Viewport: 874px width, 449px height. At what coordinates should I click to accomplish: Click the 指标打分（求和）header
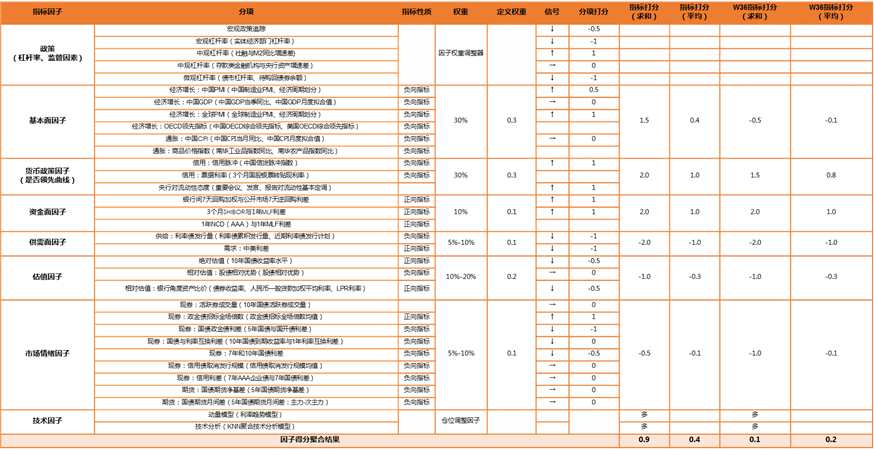click(644, 12)
